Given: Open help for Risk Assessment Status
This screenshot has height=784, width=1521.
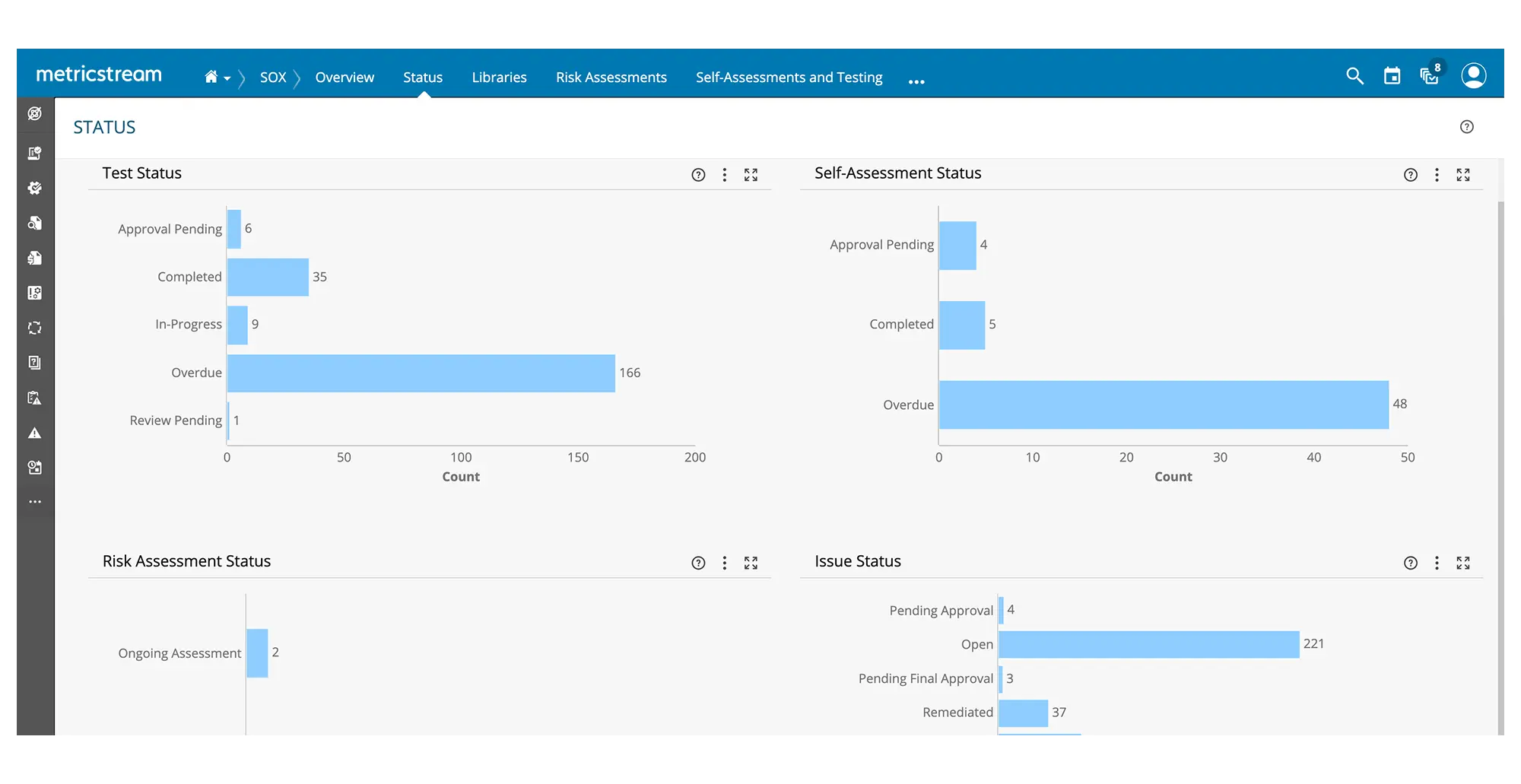Looking at the screenshot, I should (x=698, y=563).
